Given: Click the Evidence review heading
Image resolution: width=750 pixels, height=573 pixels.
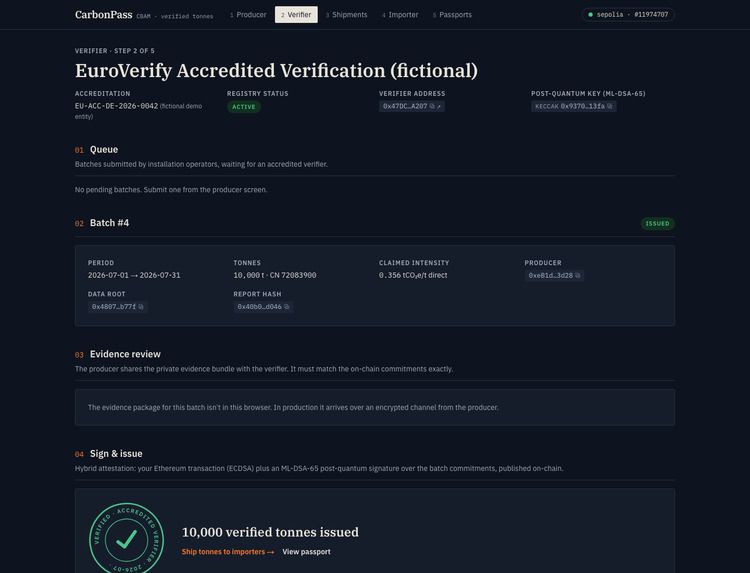Looking at the screenshot, I should pos(125,354).
